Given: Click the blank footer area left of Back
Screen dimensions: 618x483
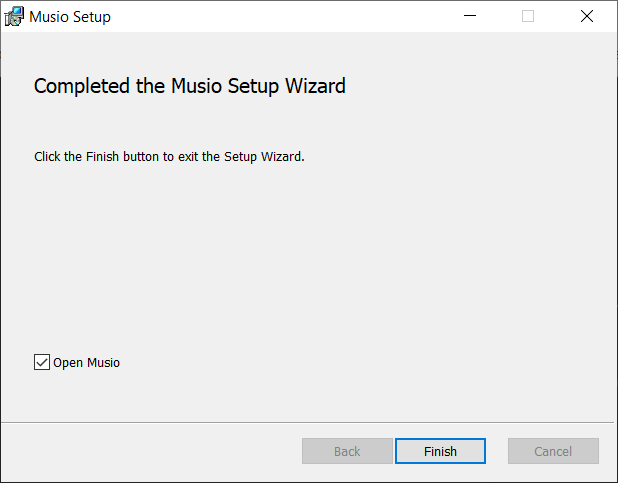Looking at the screenshot, I should pyautogui.click(x=150, y=451).
